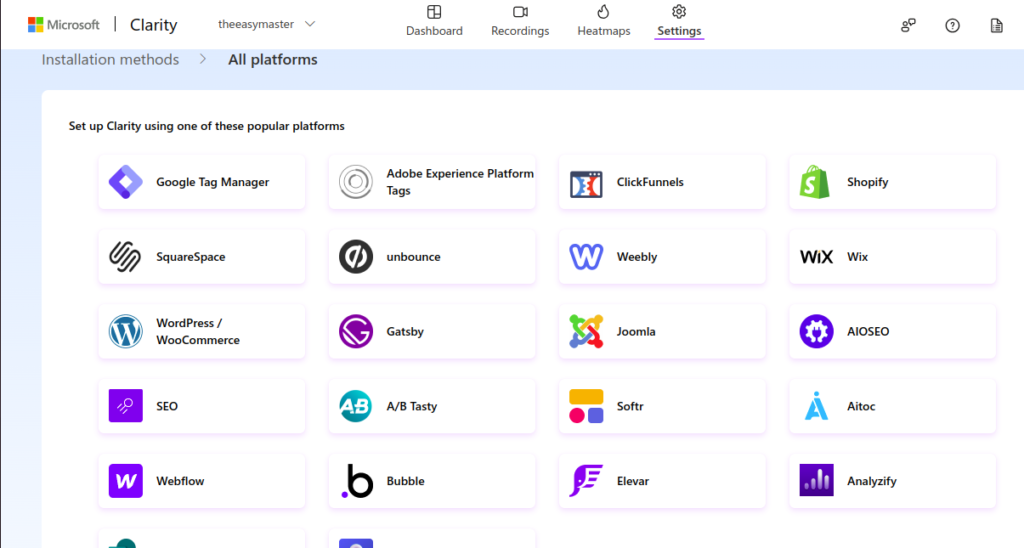
Task: Open the feedback people icon in header
Action: pos(908,25)
